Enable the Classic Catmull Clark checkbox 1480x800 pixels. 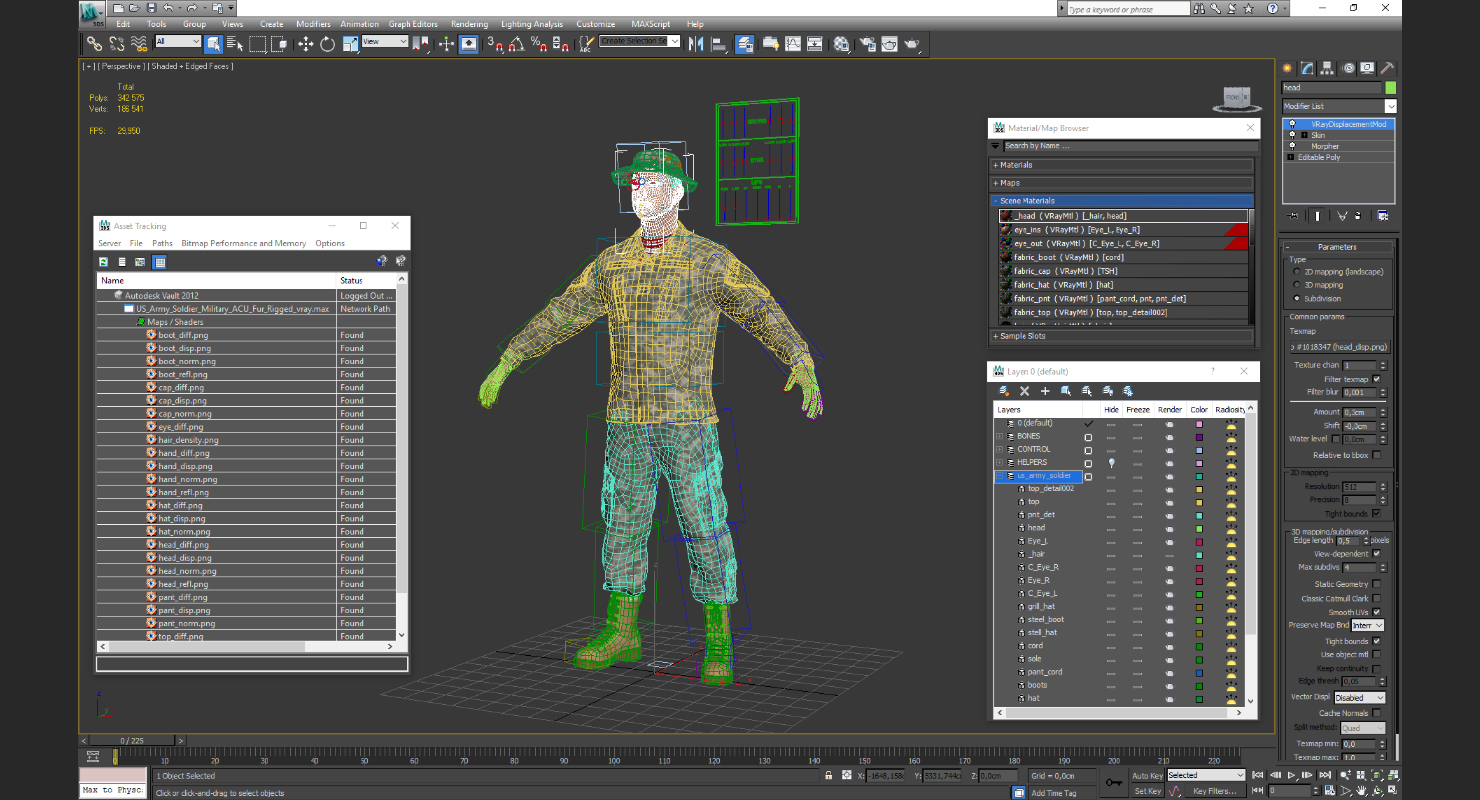[1377, 598]
